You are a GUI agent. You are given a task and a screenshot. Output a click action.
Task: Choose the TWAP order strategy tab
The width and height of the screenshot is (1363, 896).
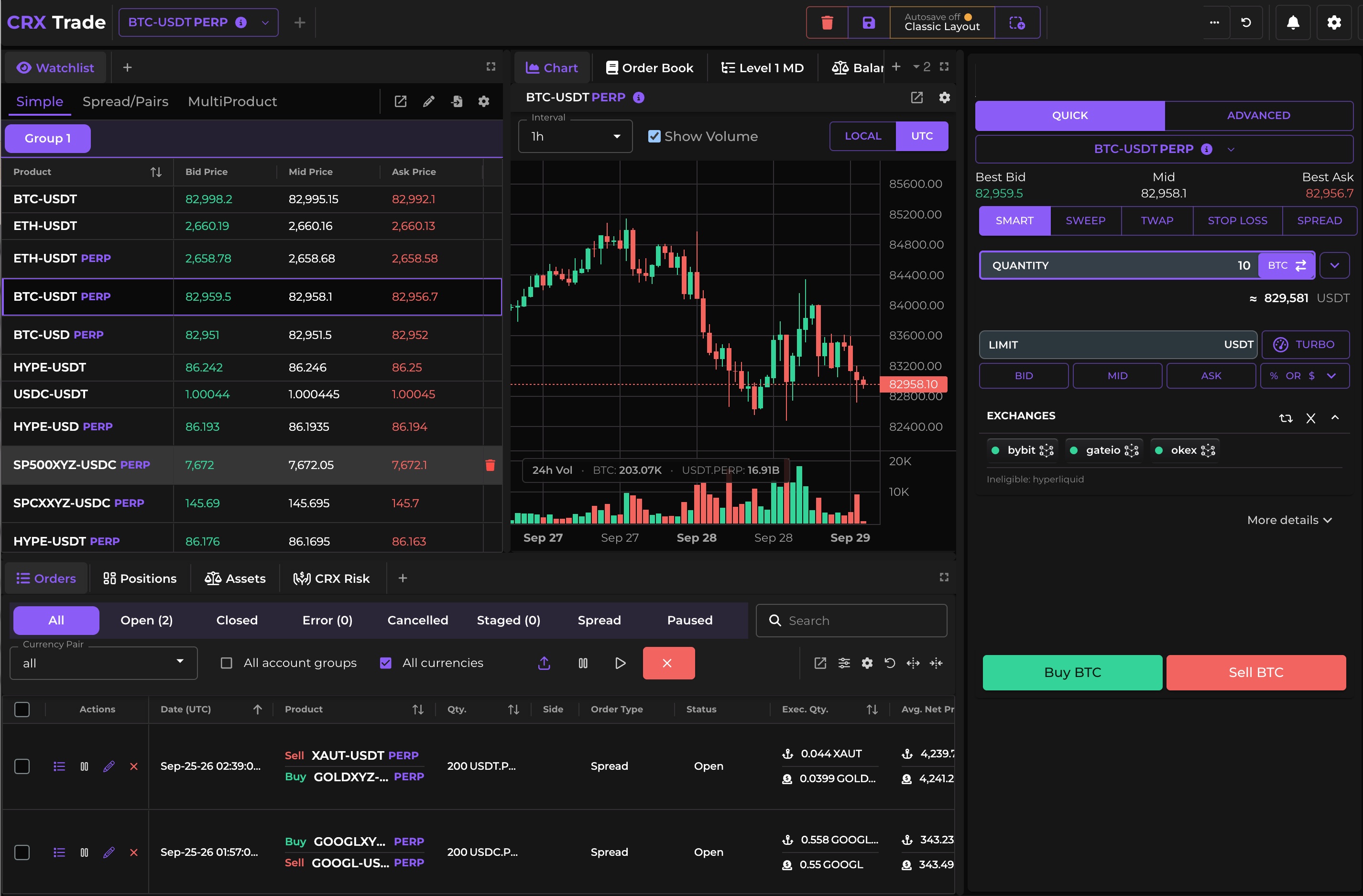click(1157, 220)
